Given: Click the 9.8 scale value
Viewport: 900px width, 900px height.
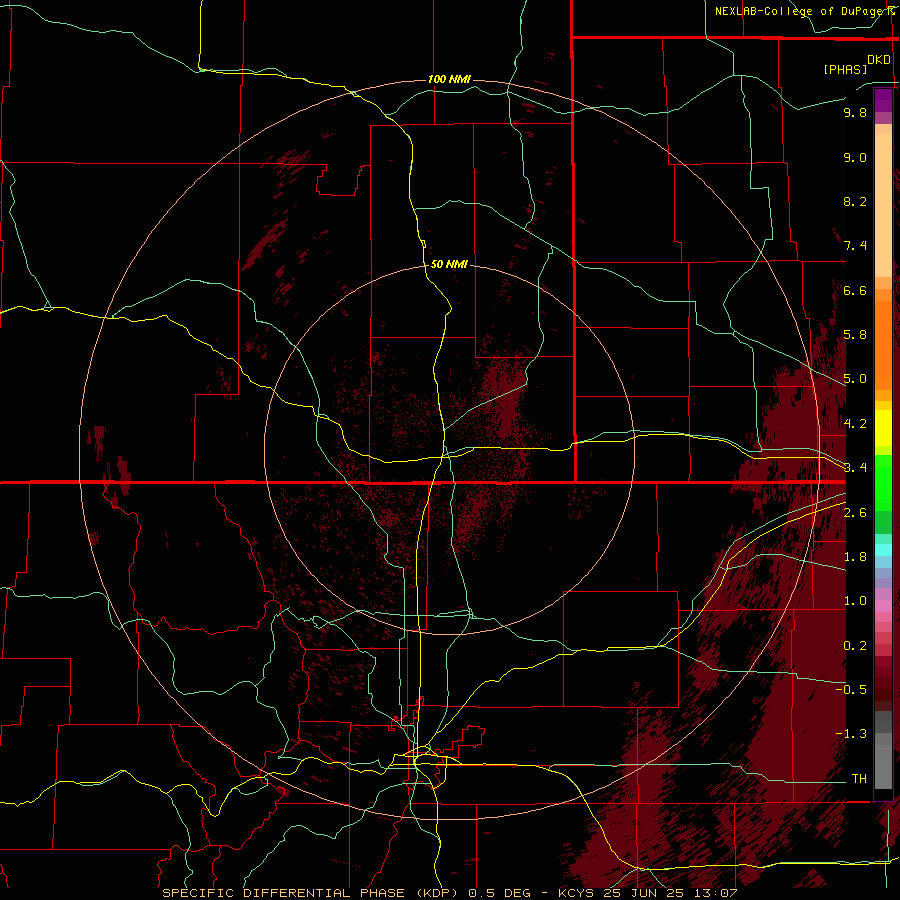Looking at the screenshot, I should click(x=855, y=112).
